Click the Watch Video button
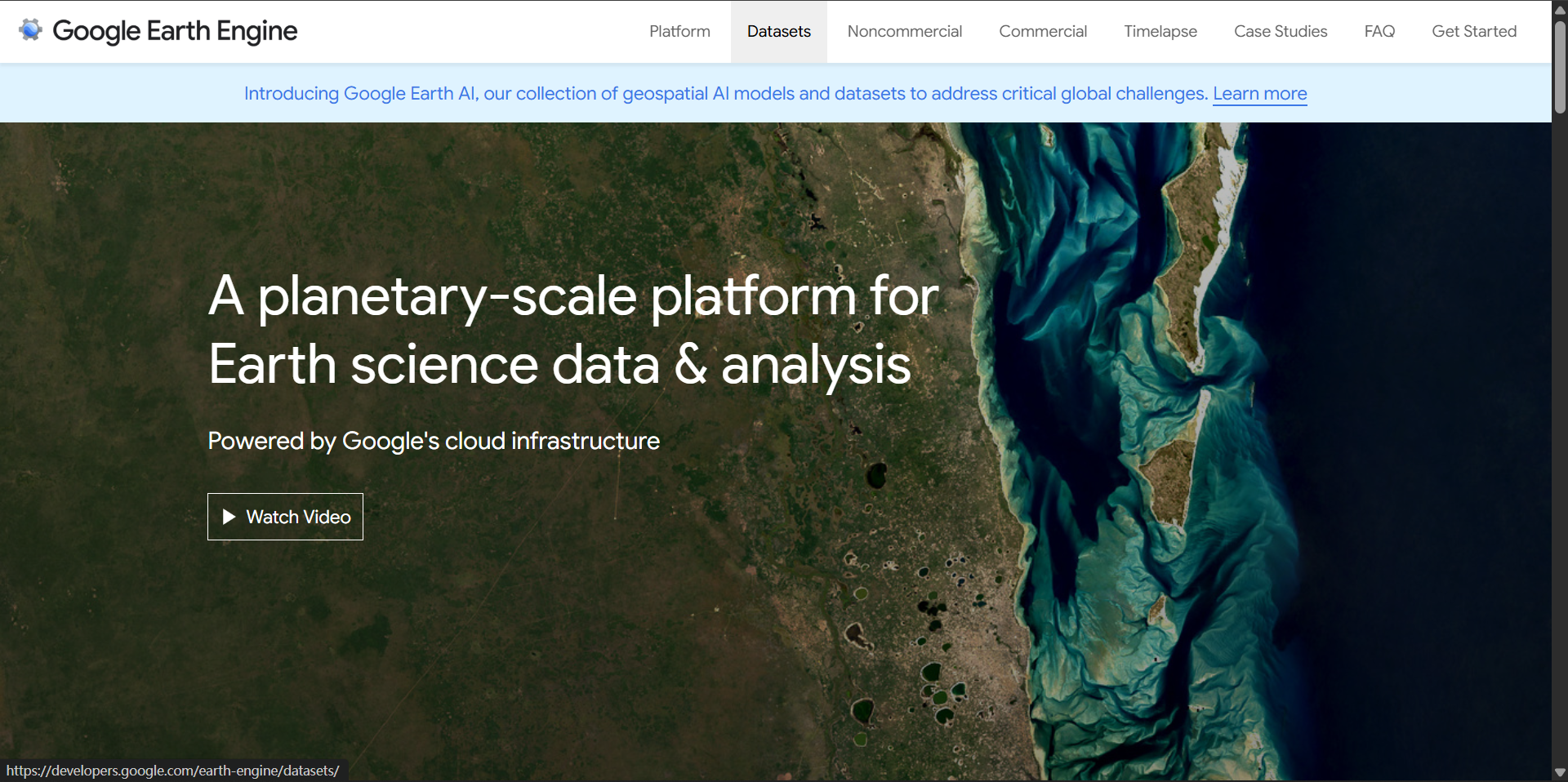Screen dimensions: 1568x782 285,517
